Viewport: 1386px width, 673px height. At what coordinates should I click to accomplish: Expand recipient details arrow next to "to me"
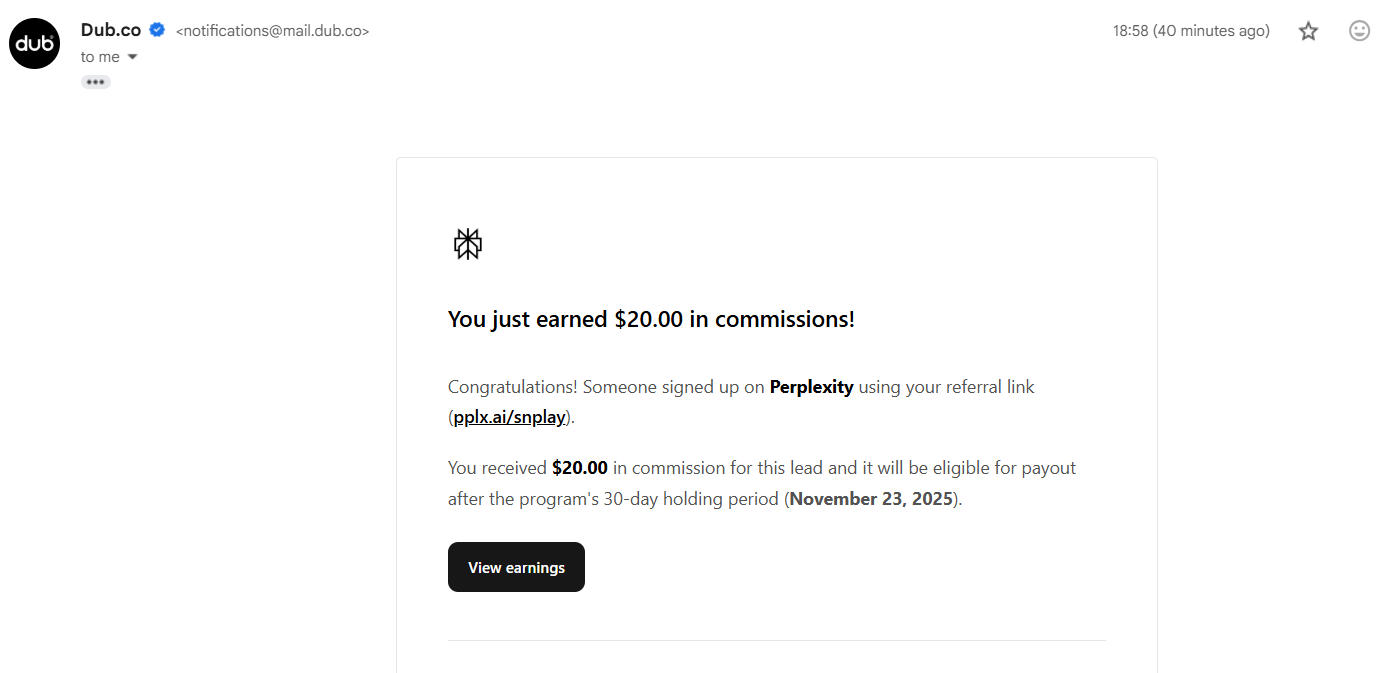[133, 57]
